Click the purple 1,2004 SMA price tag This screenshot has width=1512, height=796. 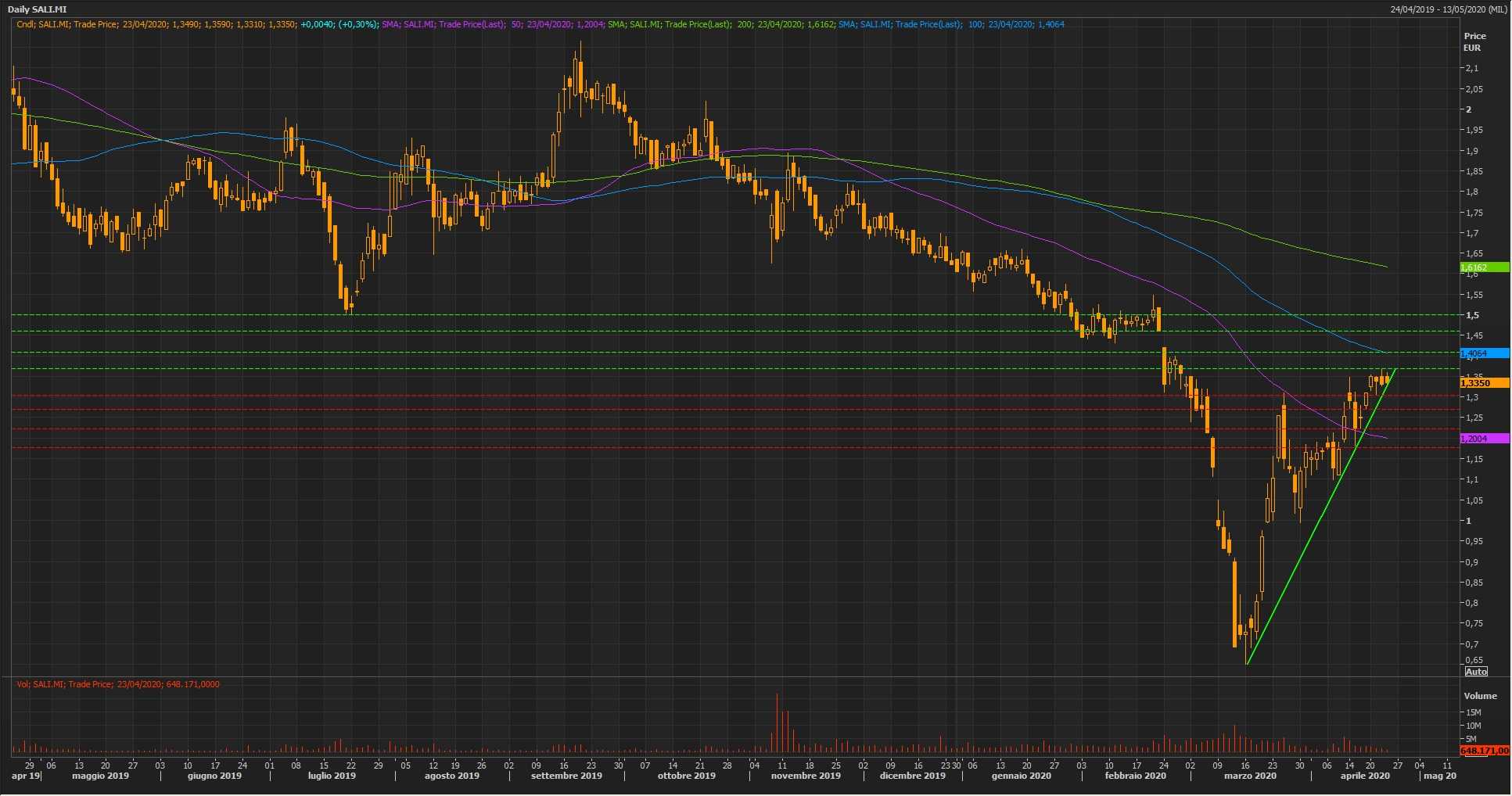click(1483, 439)
